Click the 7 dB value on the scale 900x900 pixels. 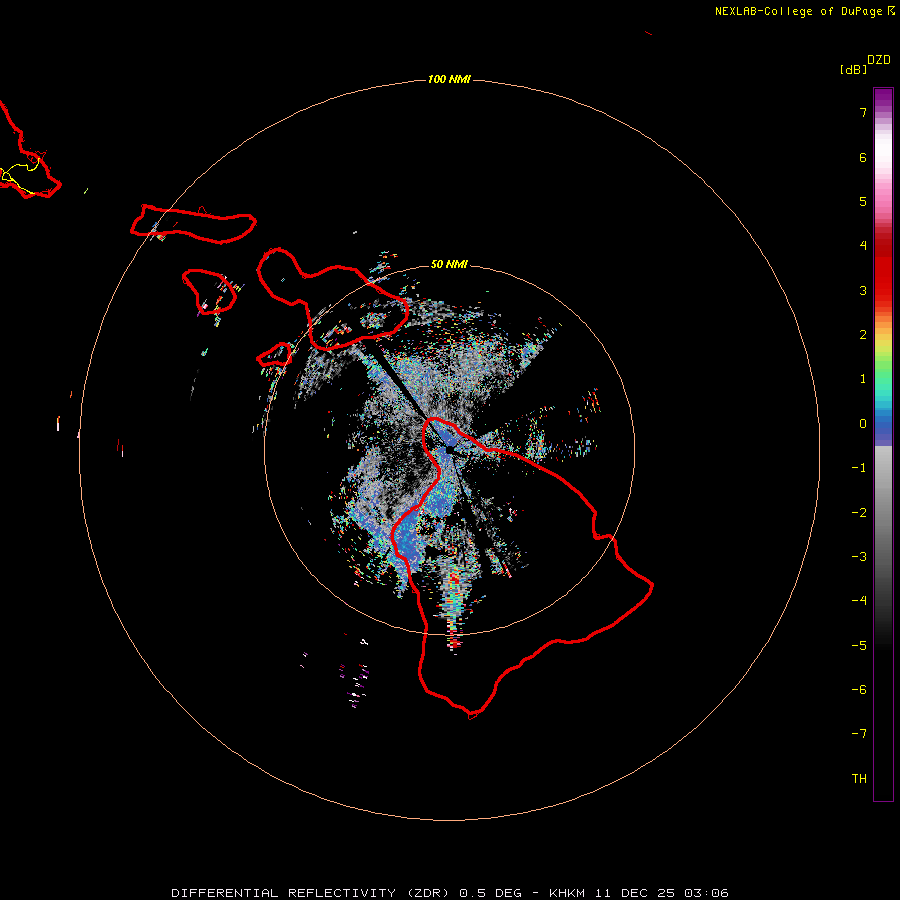pyautogui.click(x=863, y=112)
